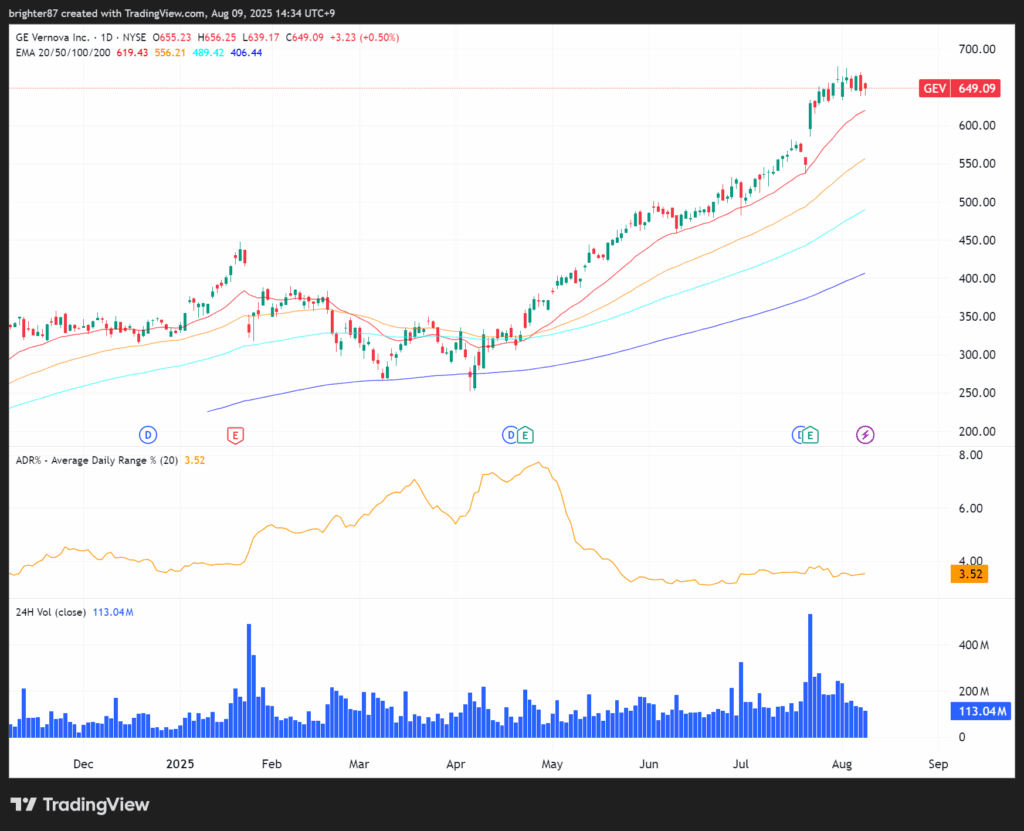The width and height of the screenshot is (1024, 831).
Task: Click the 400.00 price axis label
Action: tap(977, 278)
